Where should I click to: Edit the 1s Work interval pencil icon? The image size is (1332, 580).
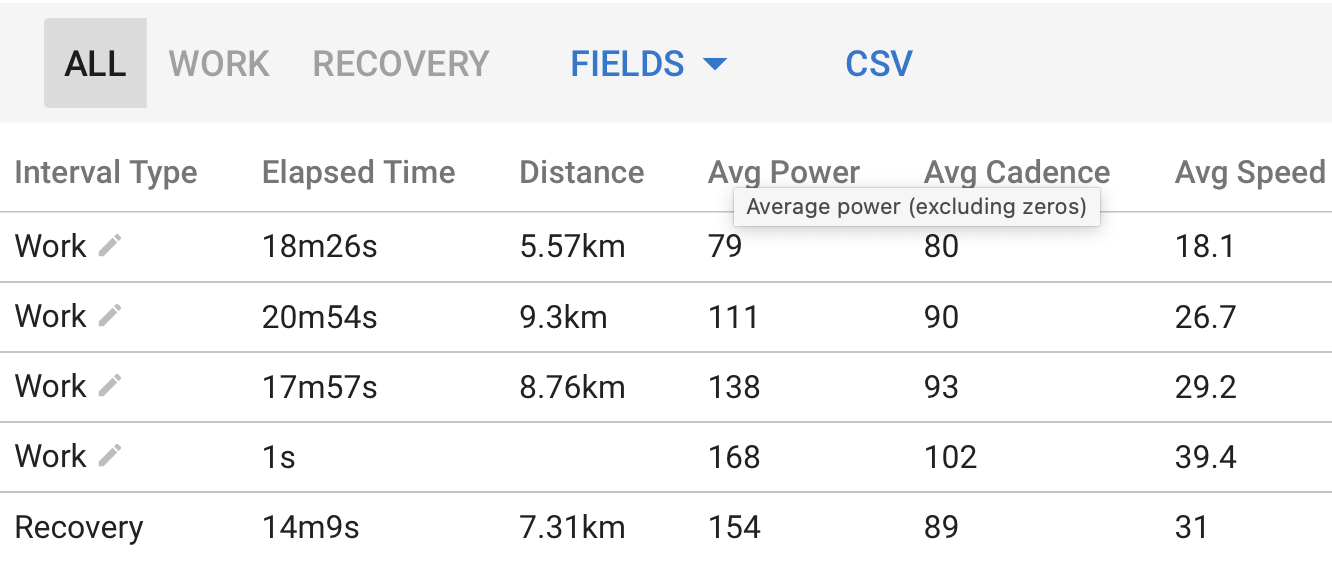110,456
